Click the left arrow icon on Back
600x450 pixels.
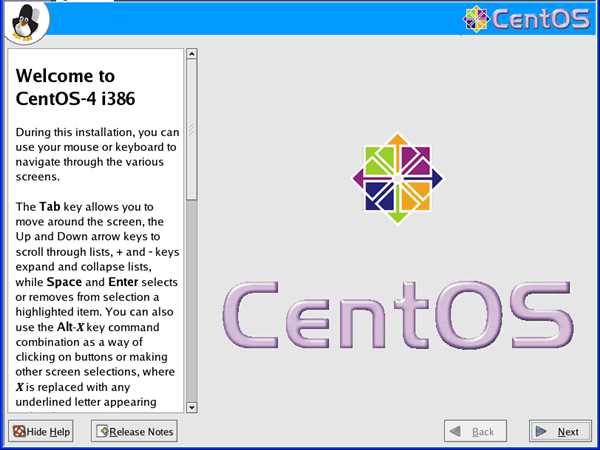[455, 431]
